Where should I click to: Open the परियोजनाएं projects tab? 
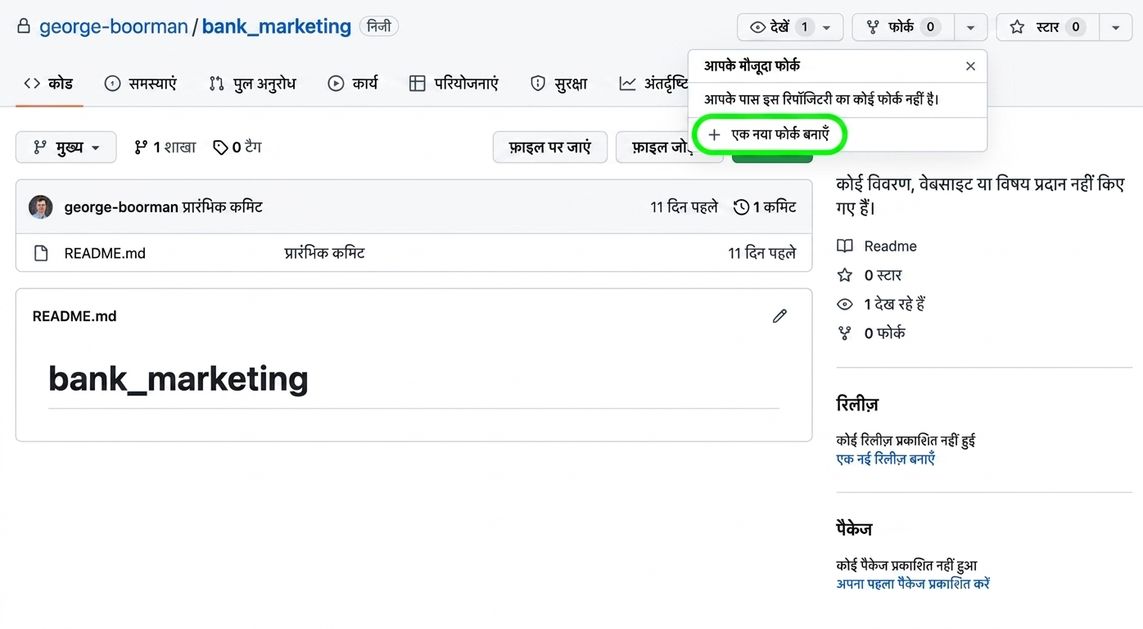453,84
